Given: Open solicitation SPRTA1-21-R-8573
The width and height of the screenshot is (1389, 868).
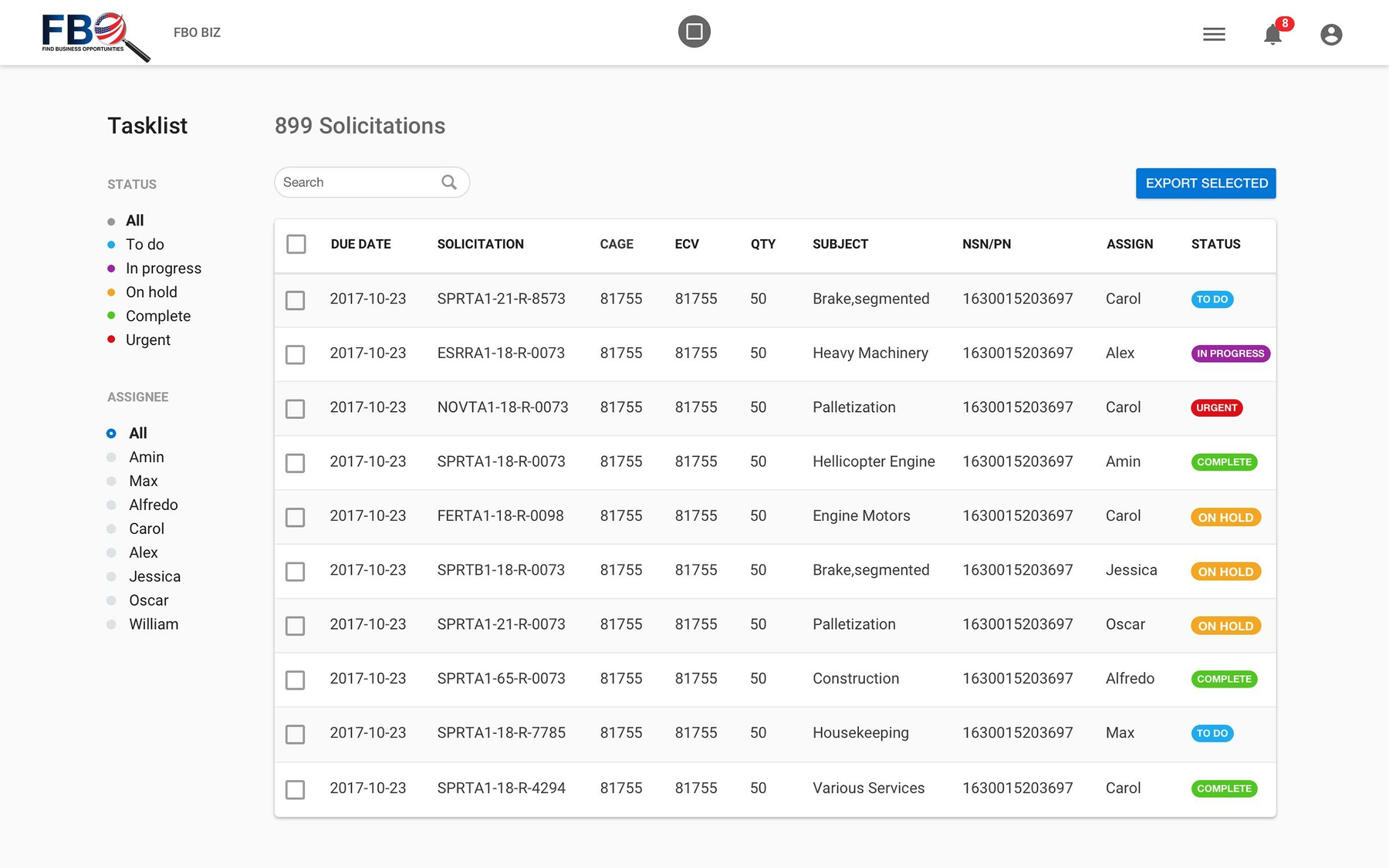Looking at the screenshot, I should (x=502, y=299).
